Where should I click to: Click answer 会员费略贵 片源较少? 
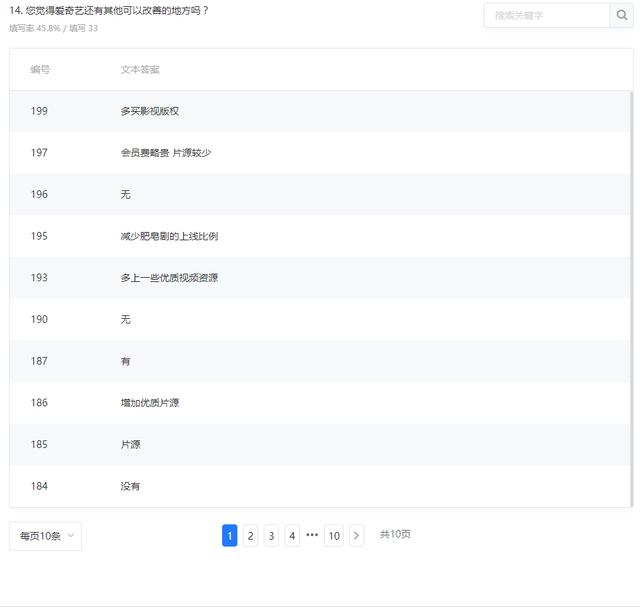[x=166, y=153]
